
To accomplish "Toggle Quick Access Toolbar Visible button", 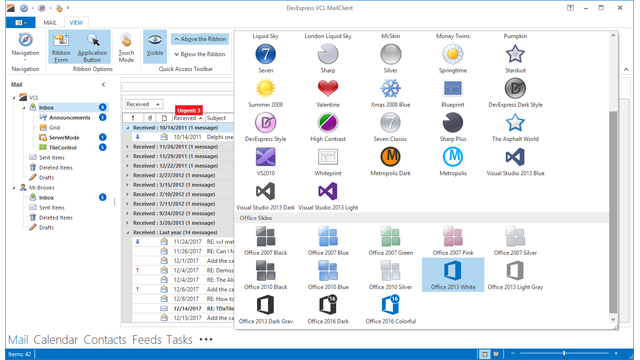I will click(155, 46).
